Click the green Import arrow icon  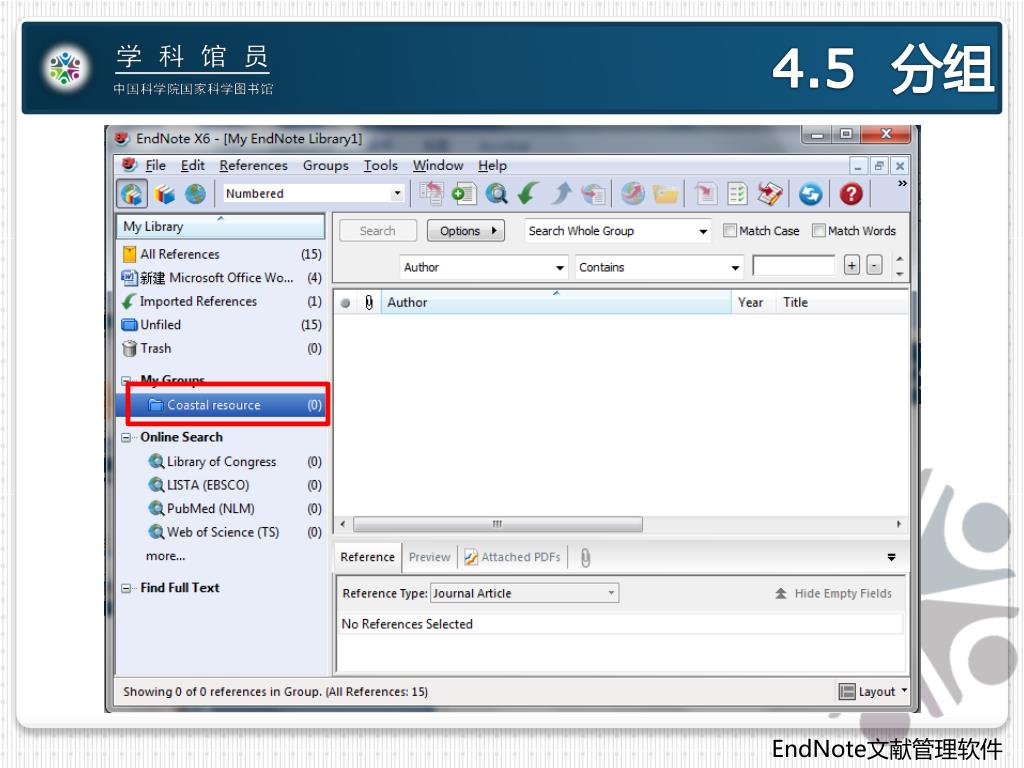[528, 194]
